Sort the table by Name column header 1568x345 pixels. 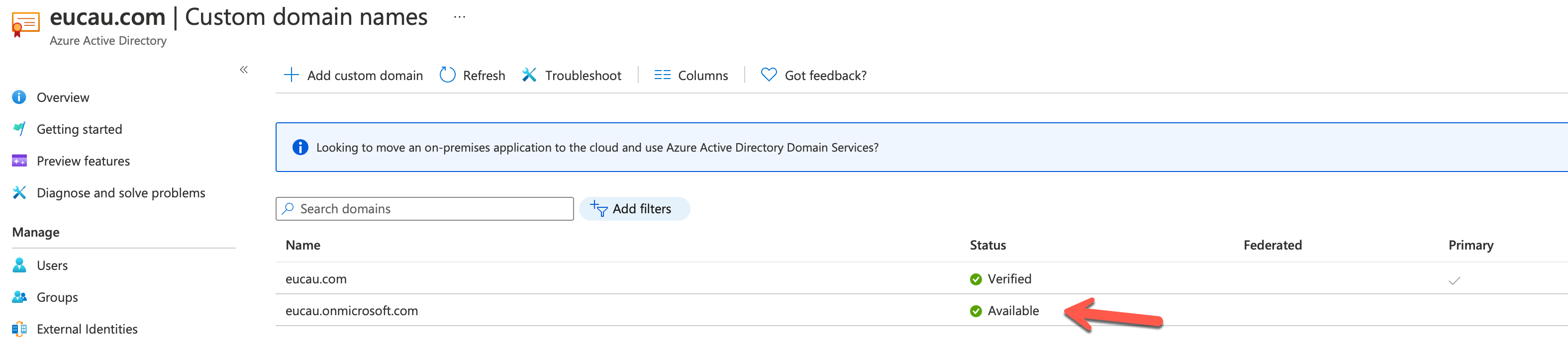point(302,245)
